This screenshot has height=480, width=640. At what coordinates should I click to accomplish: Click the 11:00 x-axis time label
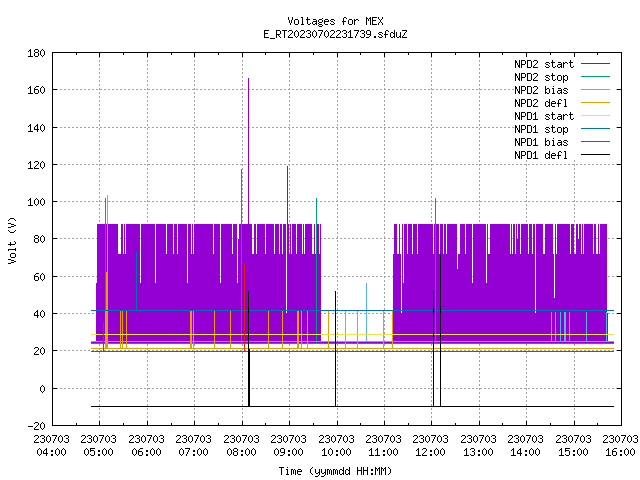[x=383, y=452]
